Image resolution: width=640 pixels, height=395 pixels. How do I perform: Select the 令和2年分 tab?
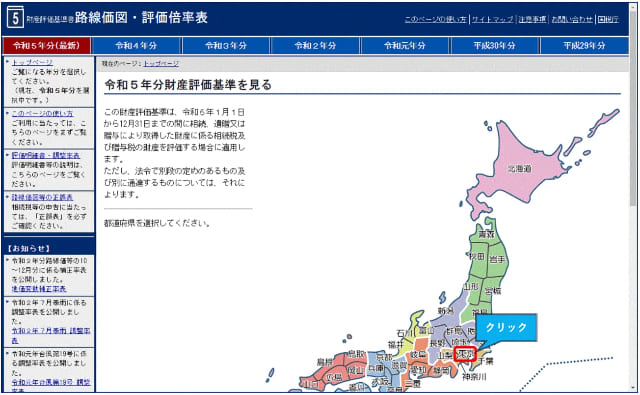pos(315,46)
